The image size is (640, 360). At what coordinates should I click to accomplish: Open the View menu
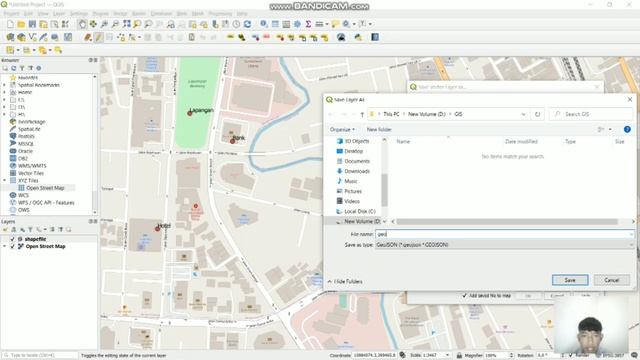[x=43, y=13]
